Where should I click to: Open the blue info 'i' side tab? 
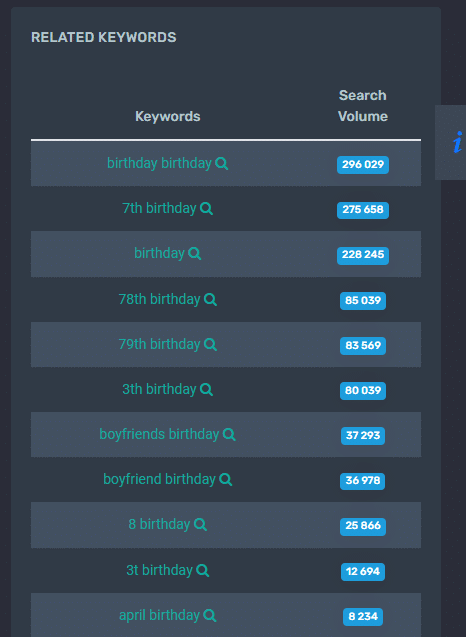coord(452,142)
